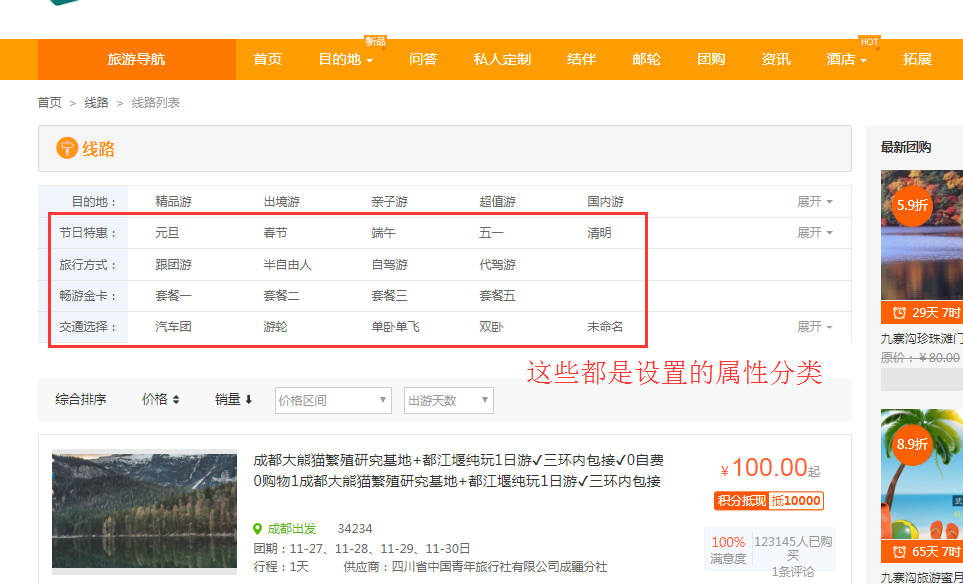
Task: Click the green location pin by 成都出发
Action: tap(258, 528)
